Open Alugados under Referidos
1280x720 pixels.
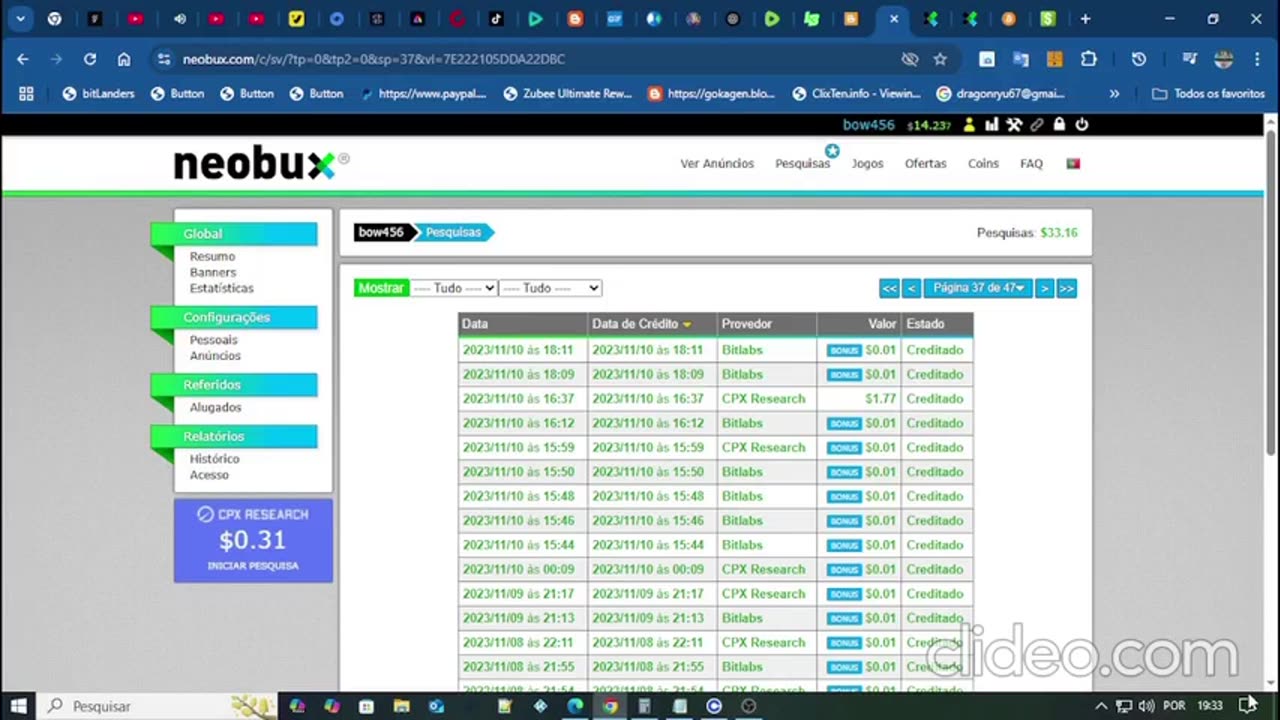point(215,408)
